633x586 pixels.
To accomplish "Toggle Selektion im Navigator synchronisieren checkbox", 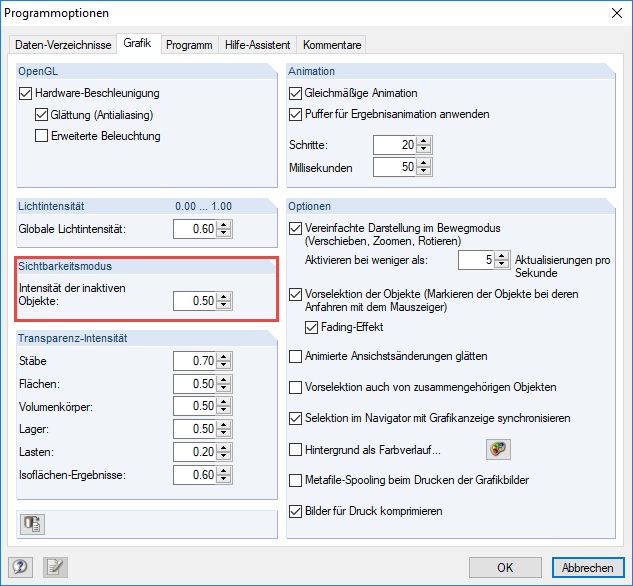I will 296,419.
